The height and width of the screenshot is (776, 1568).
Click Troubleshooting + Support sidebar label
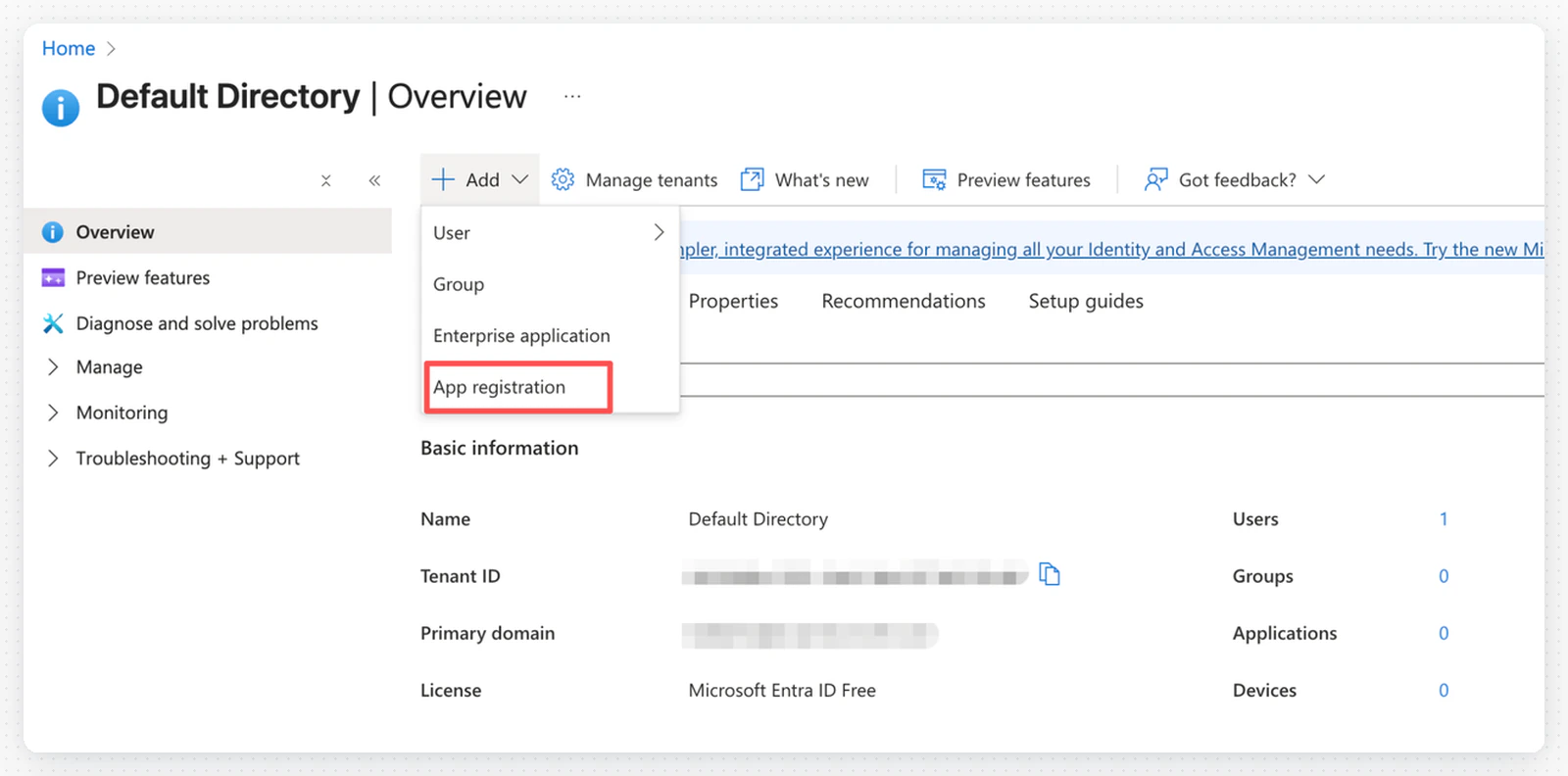187,459
